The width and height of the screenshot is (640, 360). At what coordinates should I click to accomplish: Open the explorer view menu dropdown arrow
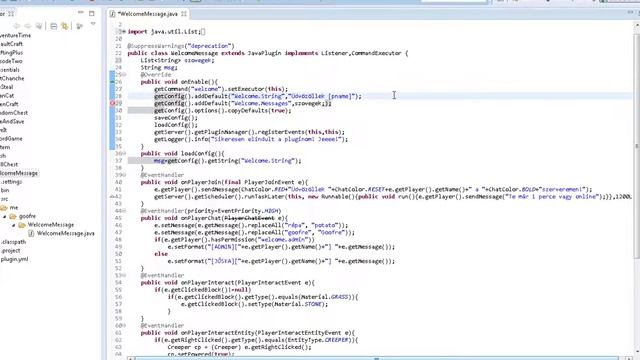point(93,24)
